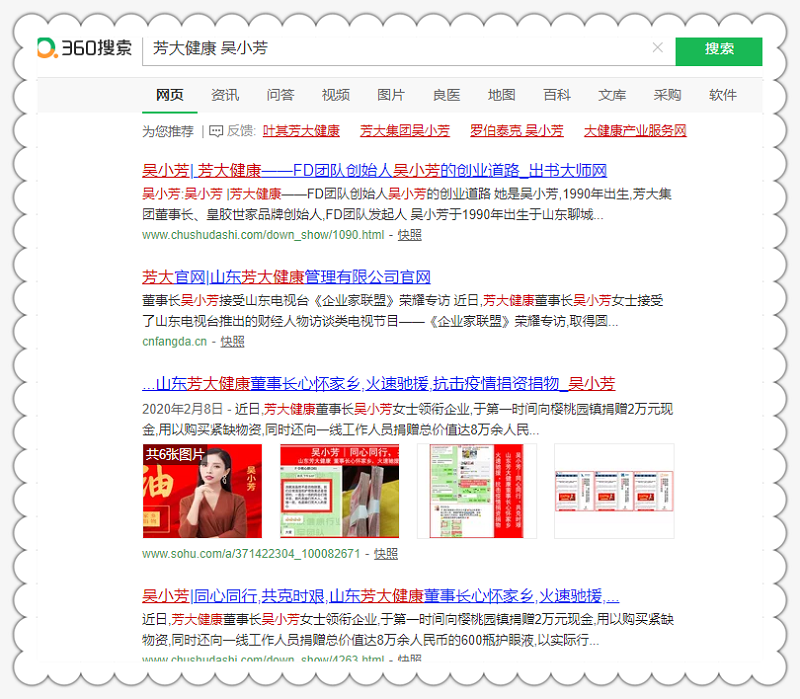Click the 反馈 feedback chat icon
The height and width of the screenshot is (699, 800).
click(x=216, y=130)
